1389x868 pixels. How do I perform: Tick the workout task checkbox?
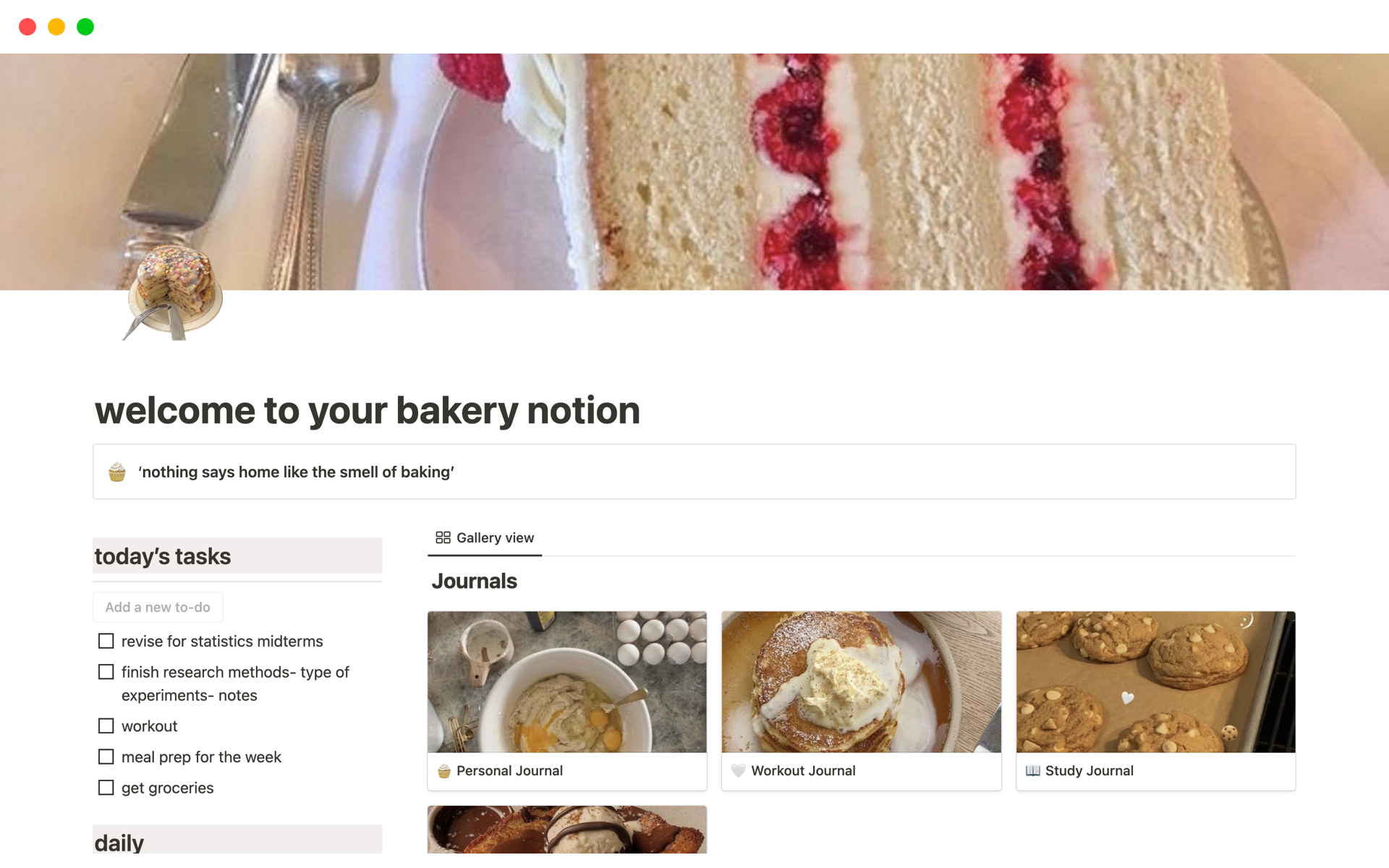[x=106, y=726]
